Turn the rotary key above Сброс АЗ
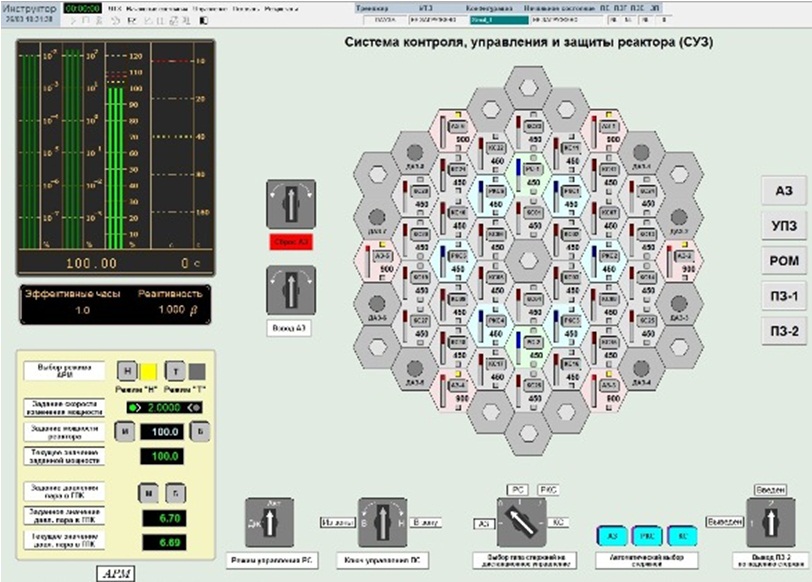 [291, 204]
